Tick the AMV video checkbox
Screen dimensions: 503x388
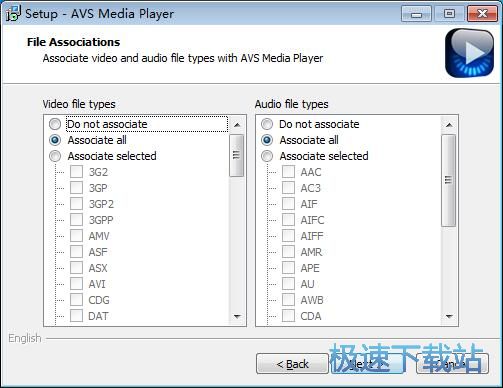click(76, 236)
